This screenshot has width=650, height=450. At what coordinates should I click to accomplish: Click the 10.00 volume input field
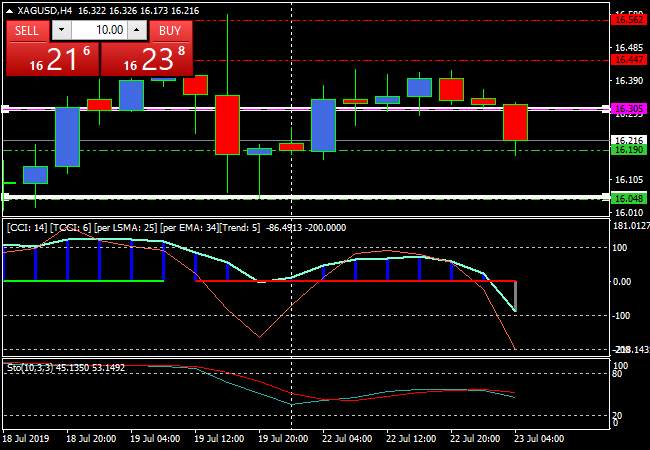(100, 30)
